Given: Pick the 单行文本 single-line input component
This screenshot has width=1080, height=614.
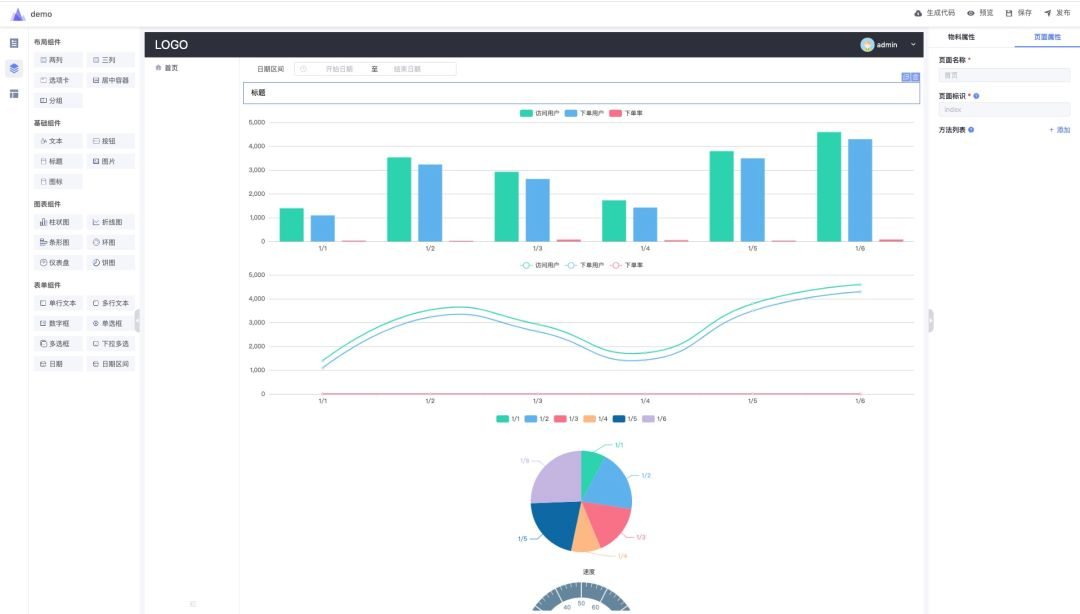Looking at the screenshot, I should click(x=58, y=303).
